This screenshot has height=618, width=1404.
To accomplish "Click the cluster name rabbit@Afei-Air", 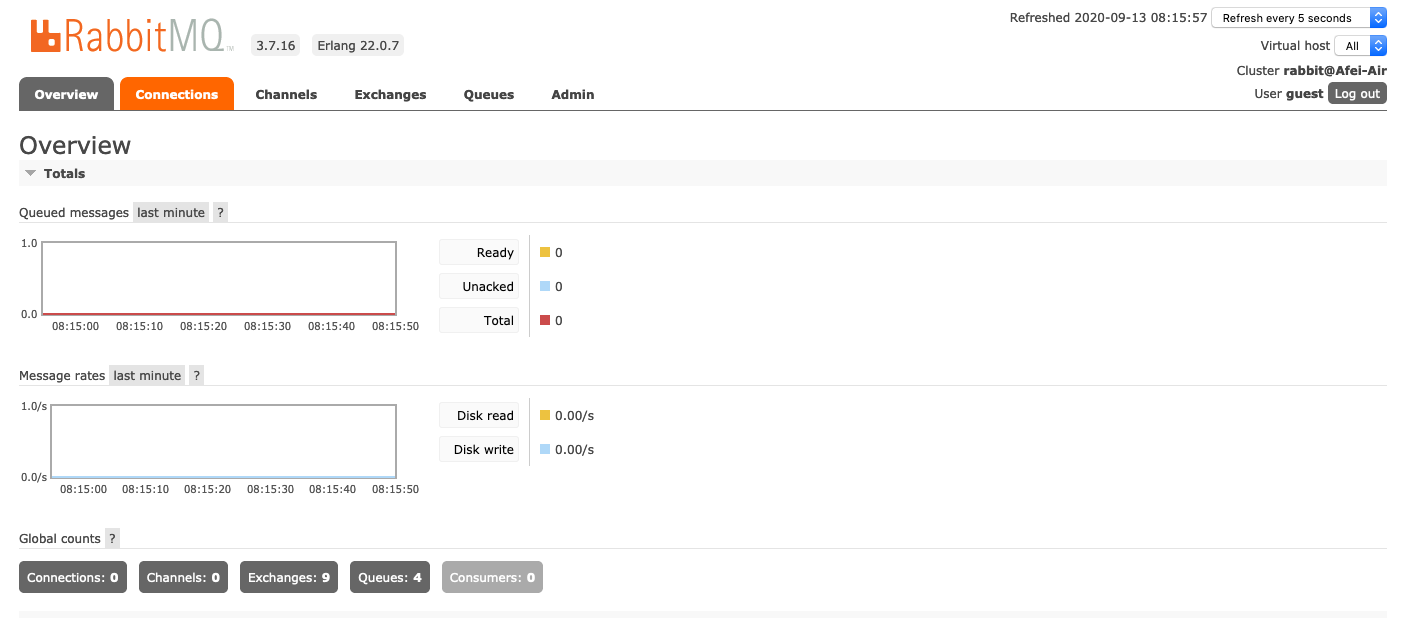I will pos(1335,71).
